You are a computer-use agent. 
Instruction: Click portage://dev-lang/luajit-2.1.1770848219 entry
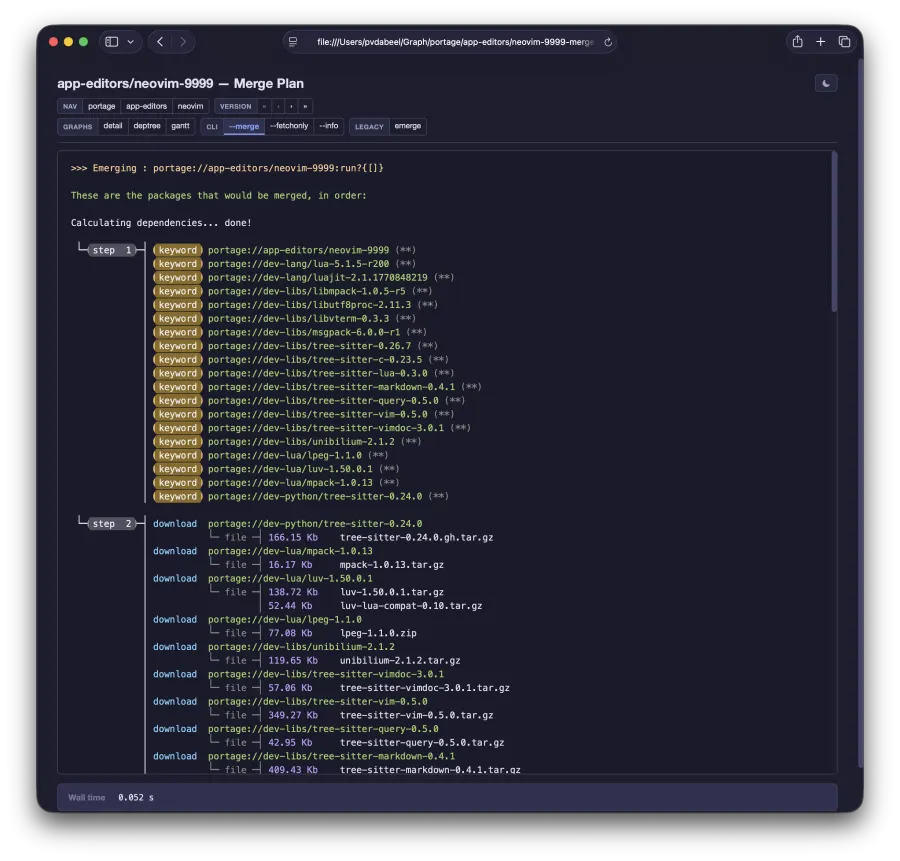coord(317,278)
